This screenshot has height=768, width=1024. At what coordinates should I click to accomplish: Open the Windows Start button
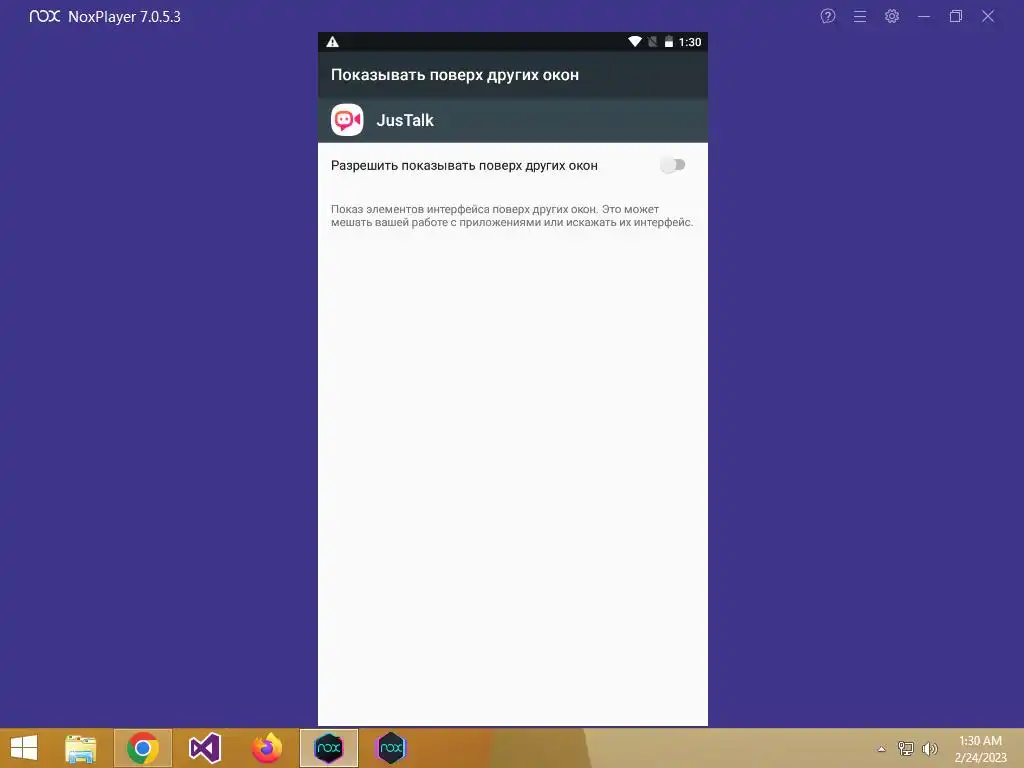point(24,748)
